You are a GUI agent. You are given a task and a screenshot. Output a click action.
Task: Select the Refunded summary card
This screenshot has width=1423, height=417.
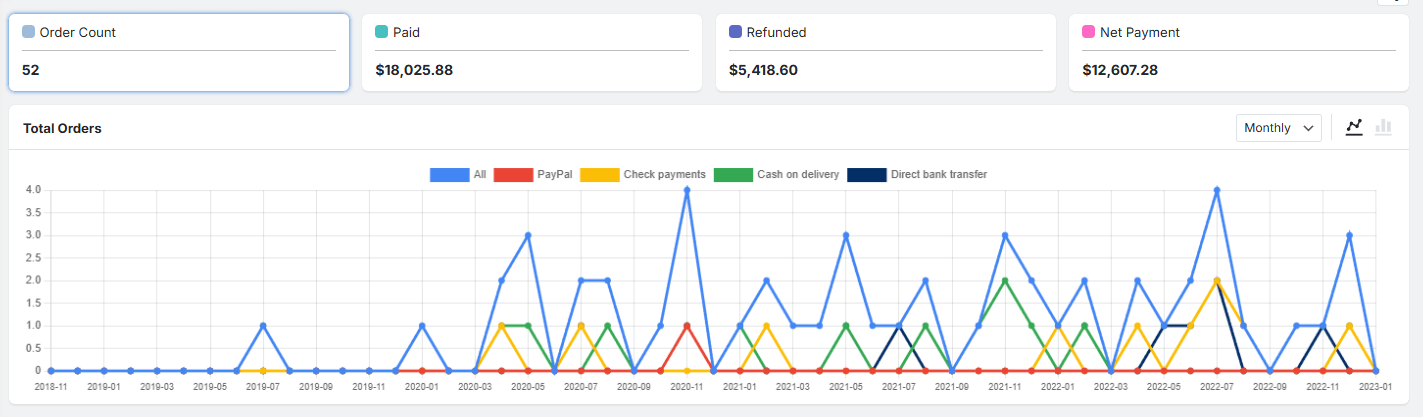(885, 52)
